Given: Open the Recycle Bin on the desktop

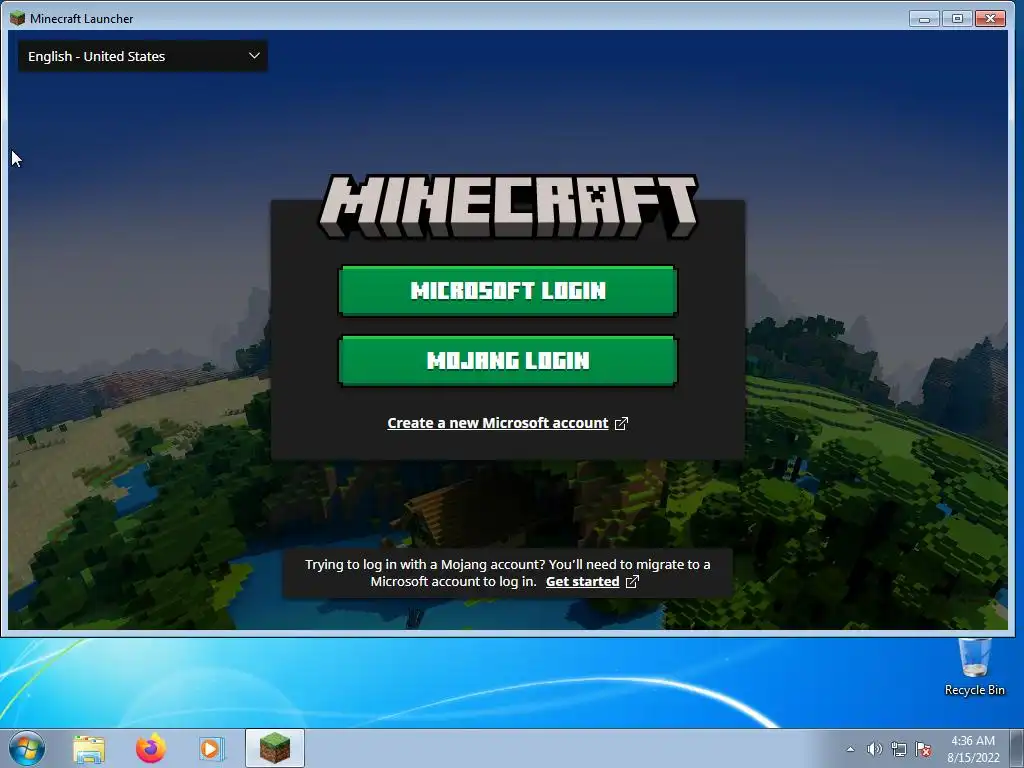Looking at the screenshot, I should 974,667.
